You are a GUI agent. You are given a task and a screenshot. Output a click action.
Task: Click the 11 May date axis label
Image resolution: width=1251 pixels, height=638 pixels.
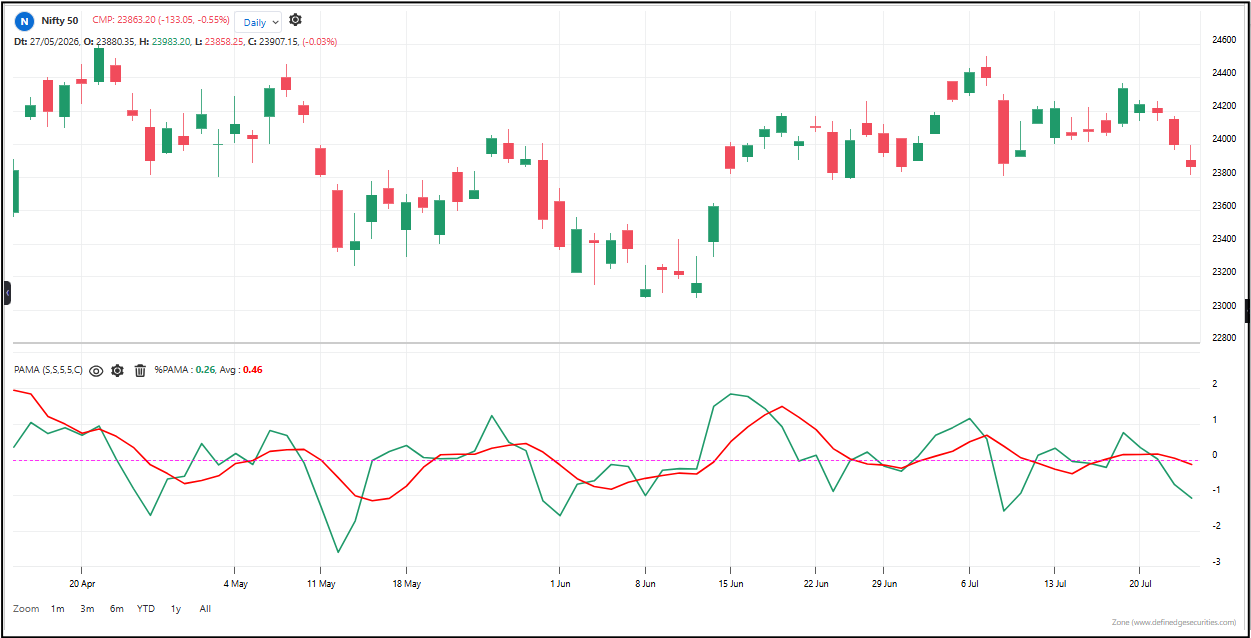coord(321,582)
